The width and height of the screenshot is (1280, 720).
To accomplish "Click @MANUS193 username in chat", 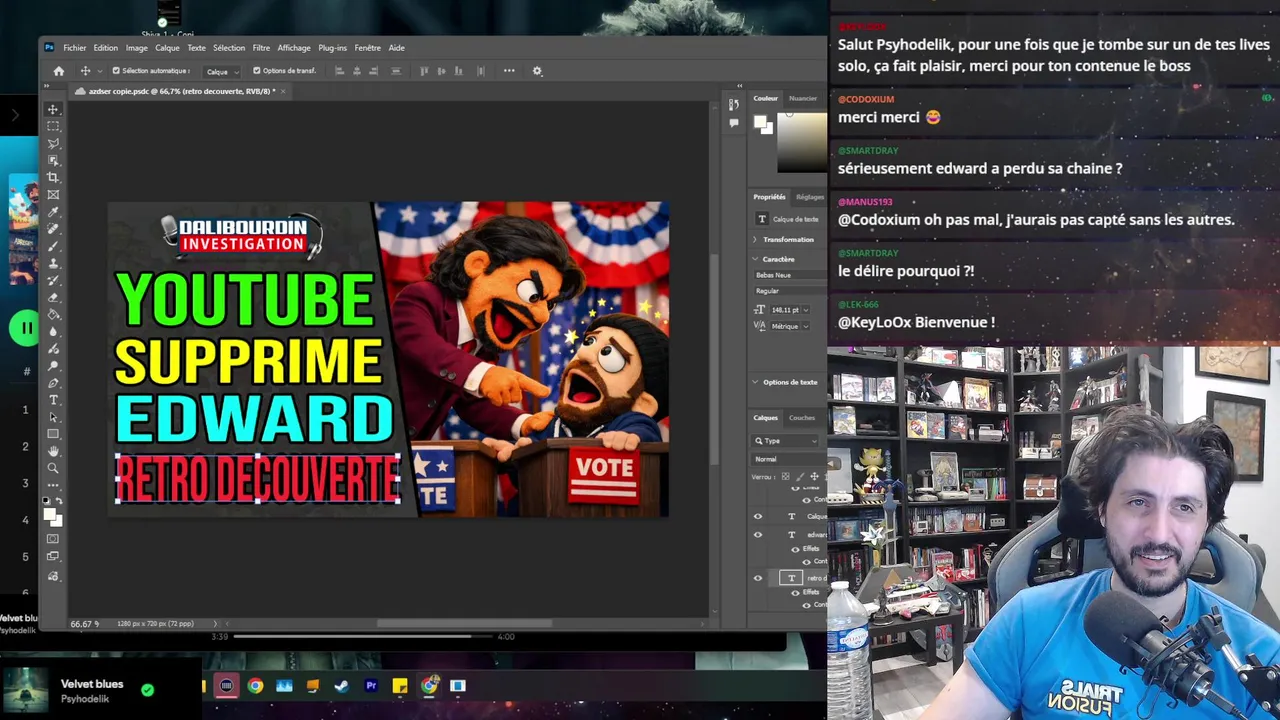I will (x=865, y=202).
